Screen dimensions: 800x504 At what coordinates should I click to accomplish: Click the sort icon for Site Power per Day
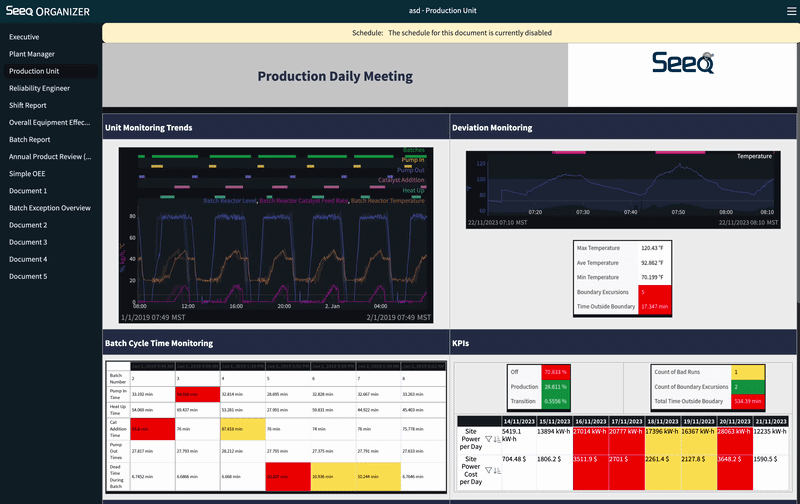497,439
